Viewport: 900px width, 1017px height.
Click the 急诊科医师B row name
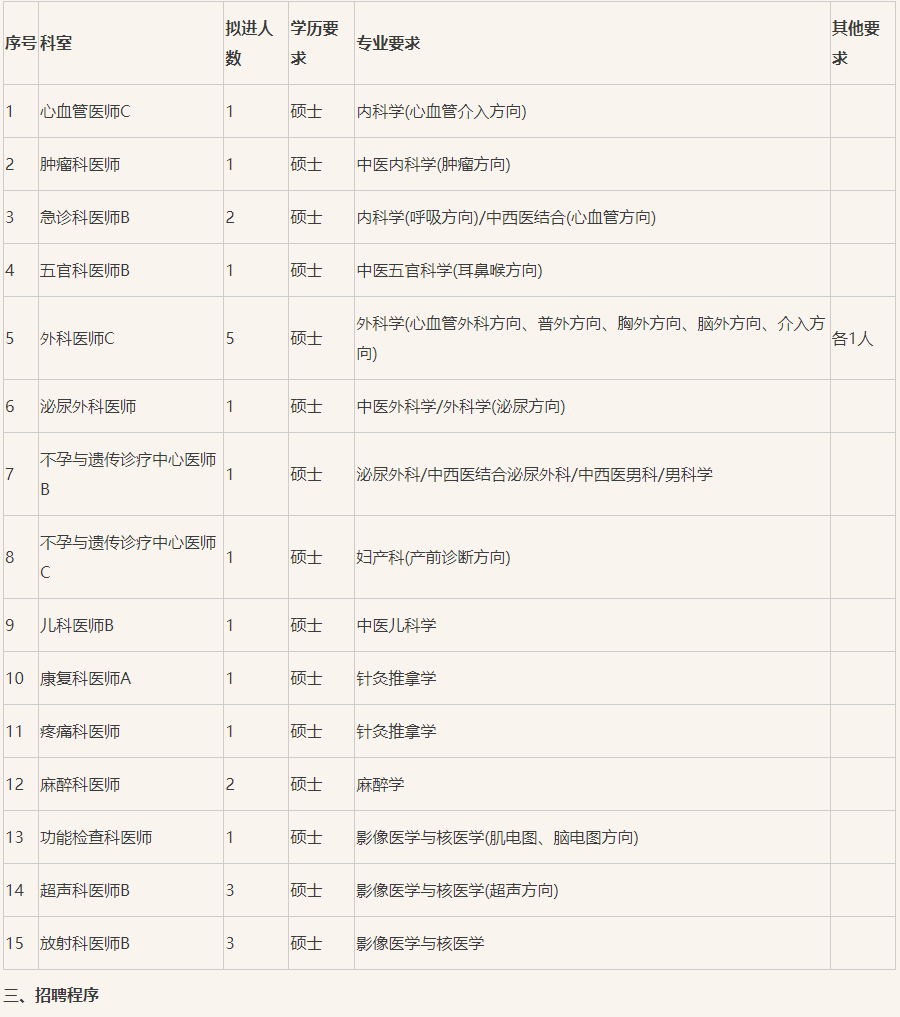pos(85,217)
